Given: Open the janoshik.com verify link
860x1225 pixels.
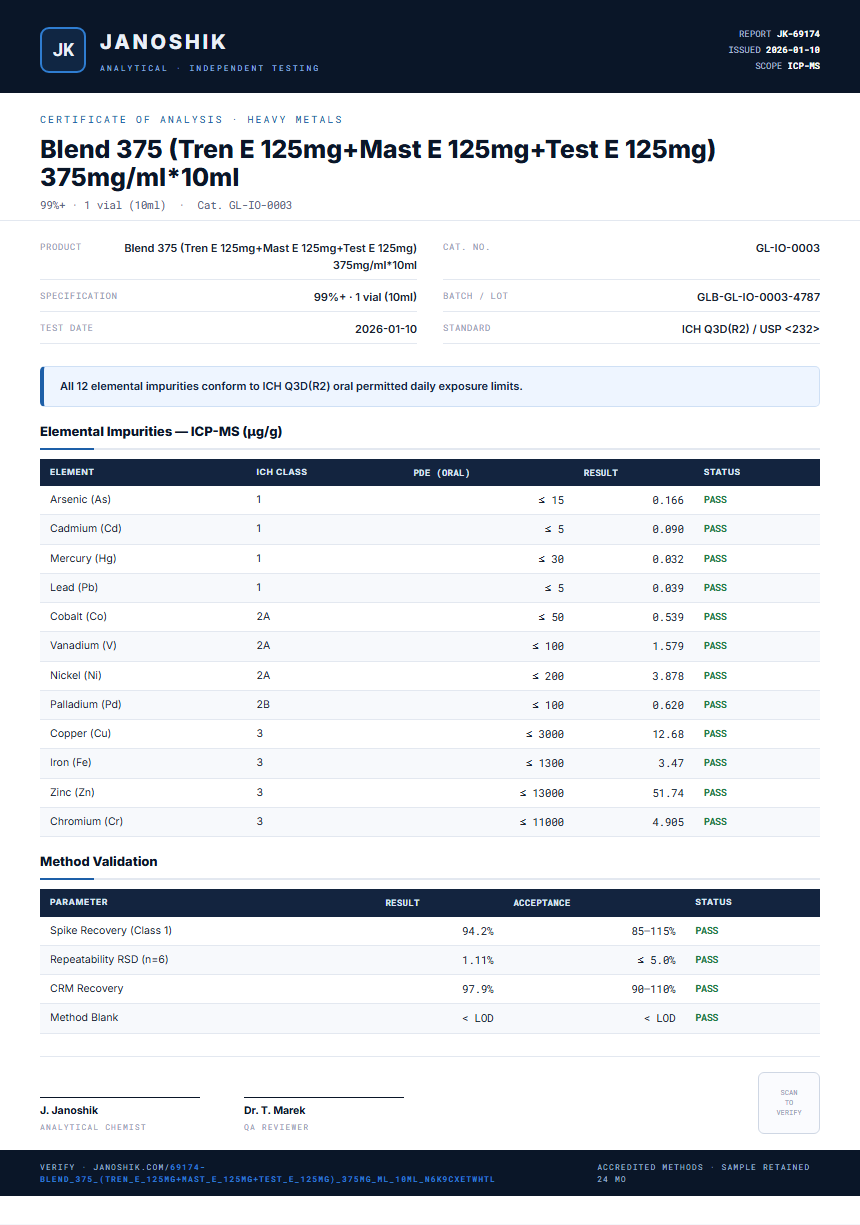Looking at the screenshot, I should coord(267,1173).
